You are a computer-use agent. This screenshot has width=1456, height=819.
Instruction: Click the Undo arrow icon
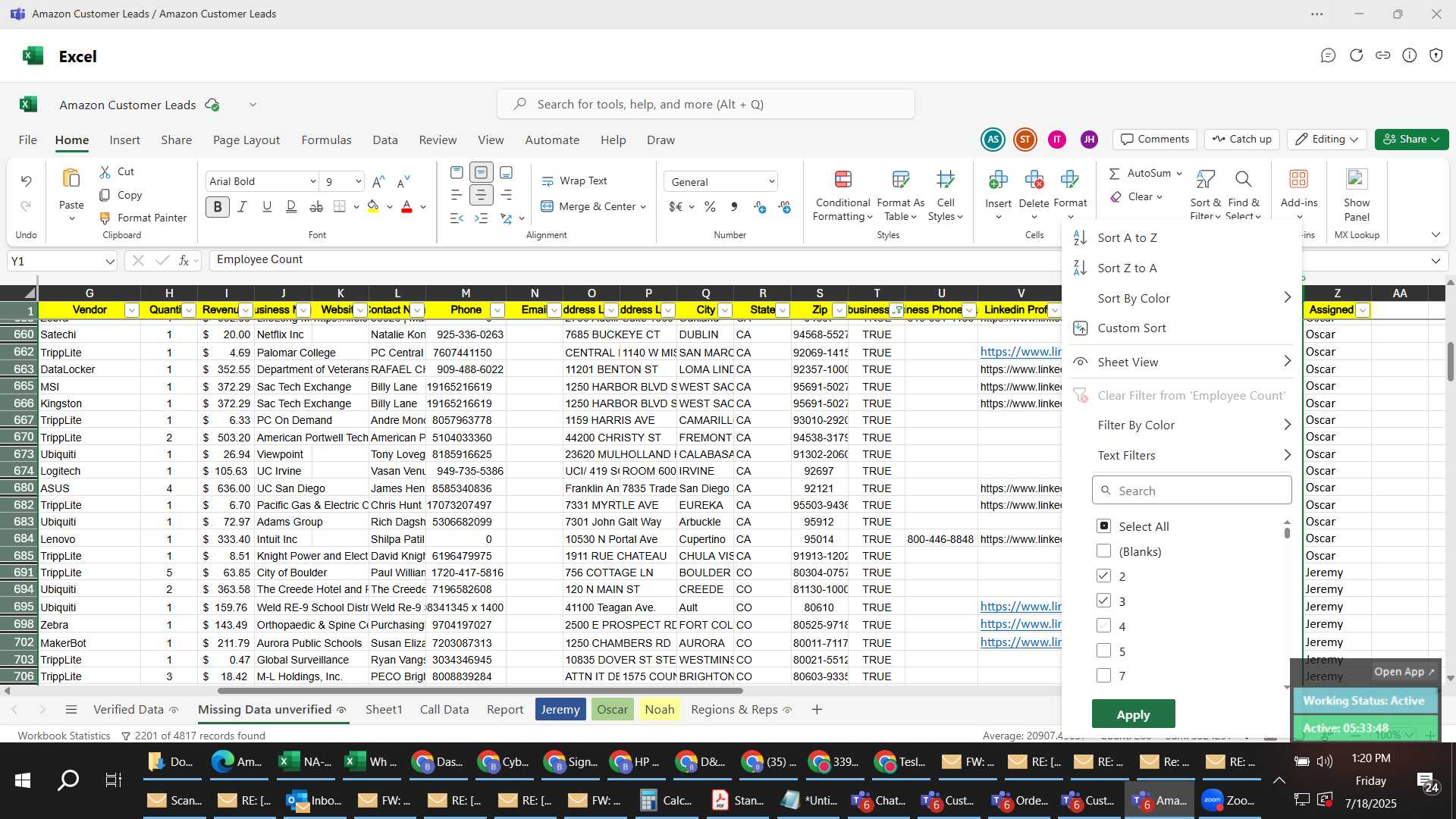(x=26, y=181)
